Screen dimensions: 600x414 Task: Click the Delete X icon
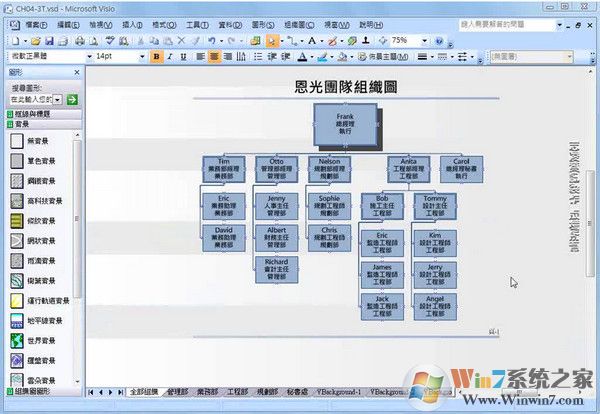pyautogui.click(x=181, y=41)
